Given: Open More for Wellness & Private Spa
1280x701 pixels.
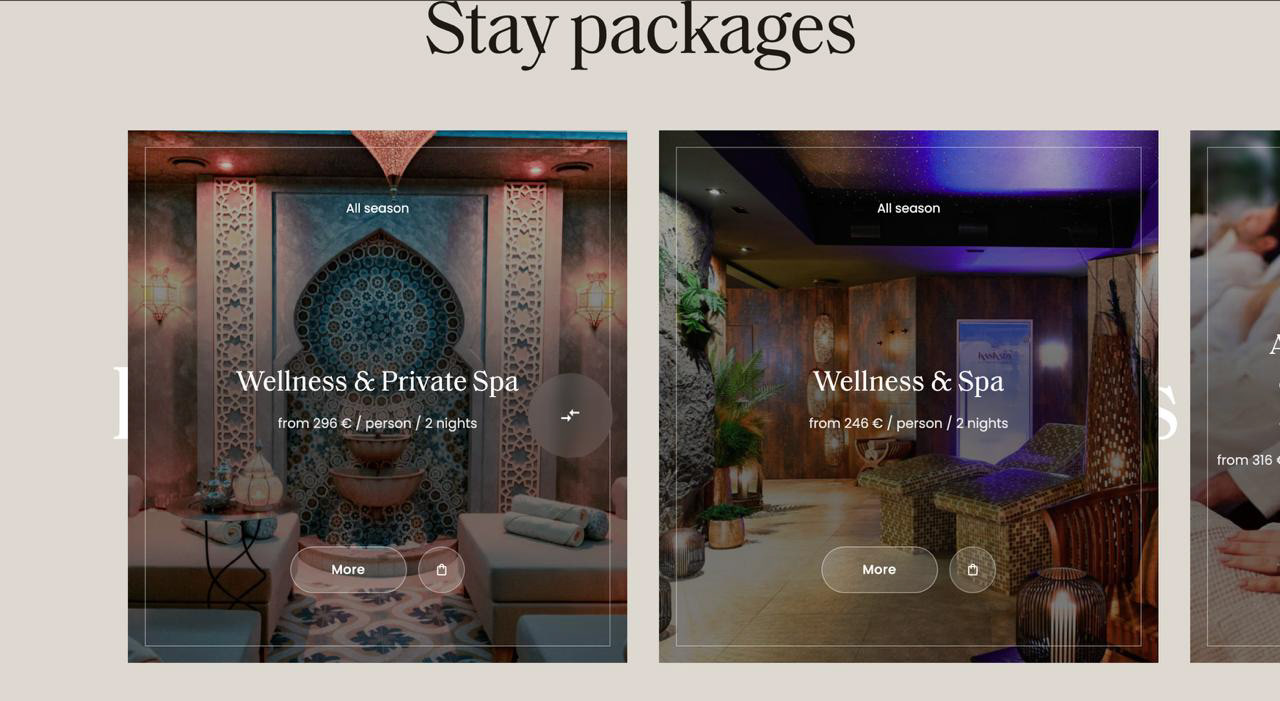Looking at the screenshot, I should coord(348,569).
